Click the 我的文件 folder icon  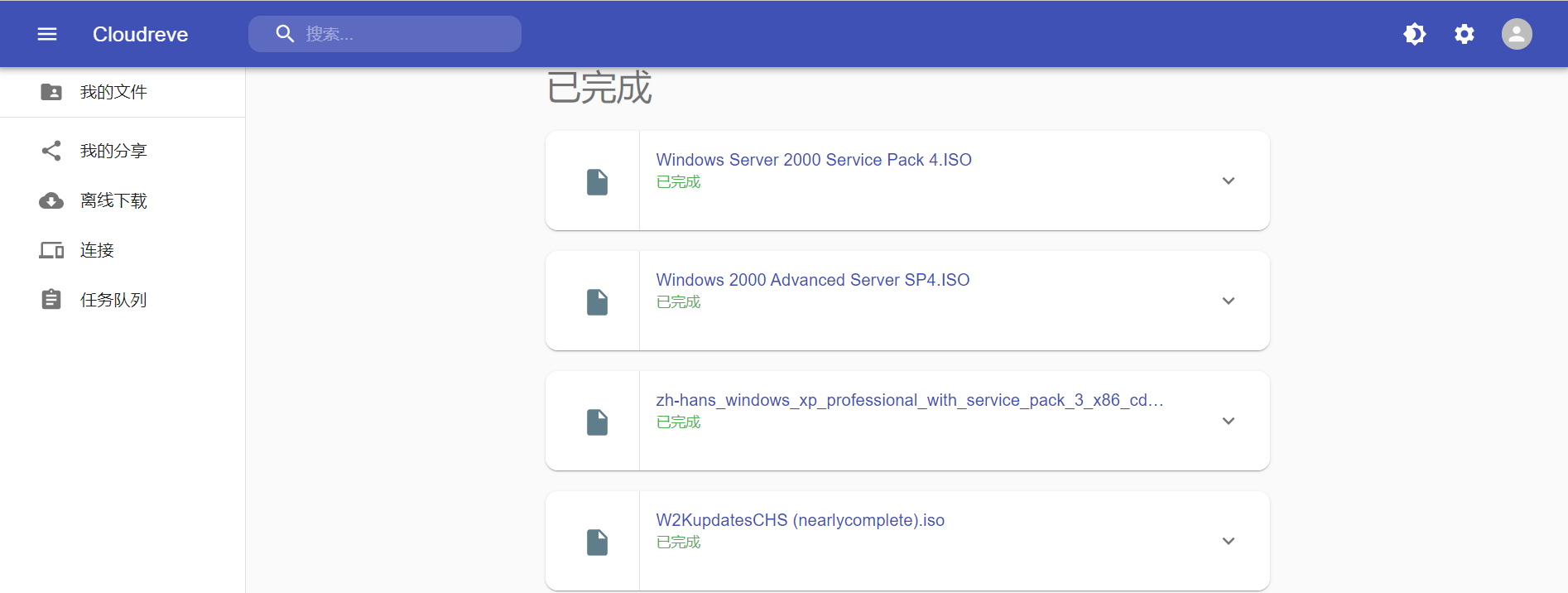click(x=51, y=92)
